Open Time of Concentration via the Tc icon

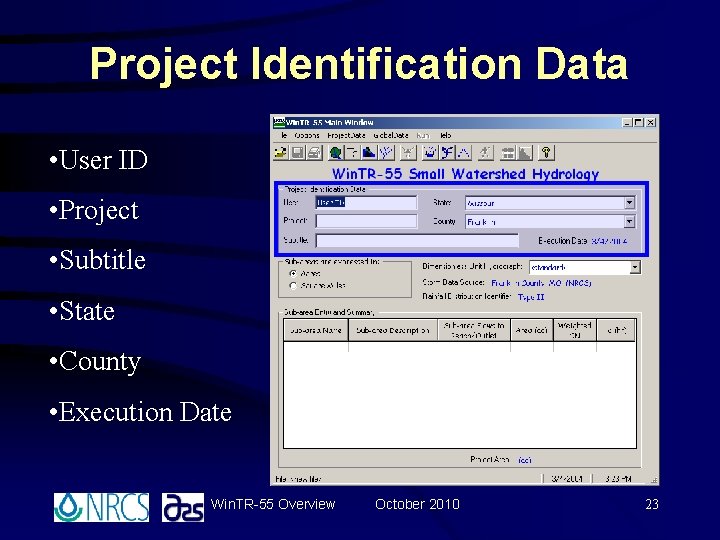coord(352,152)
